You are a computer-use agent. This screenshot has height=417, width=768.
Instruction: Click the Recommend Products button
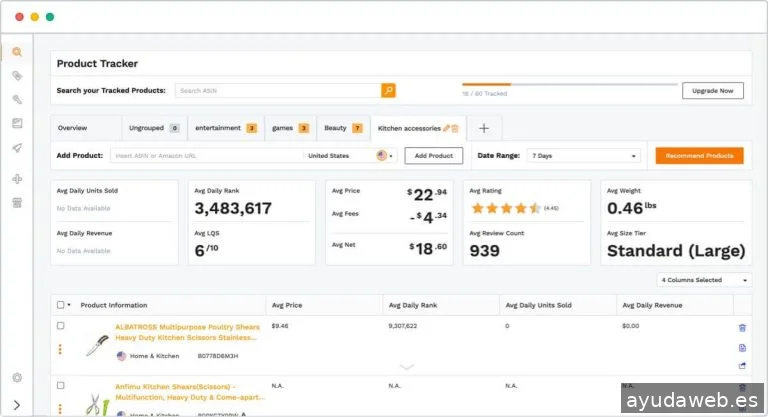pyautogui.click(x=699, y=156)
